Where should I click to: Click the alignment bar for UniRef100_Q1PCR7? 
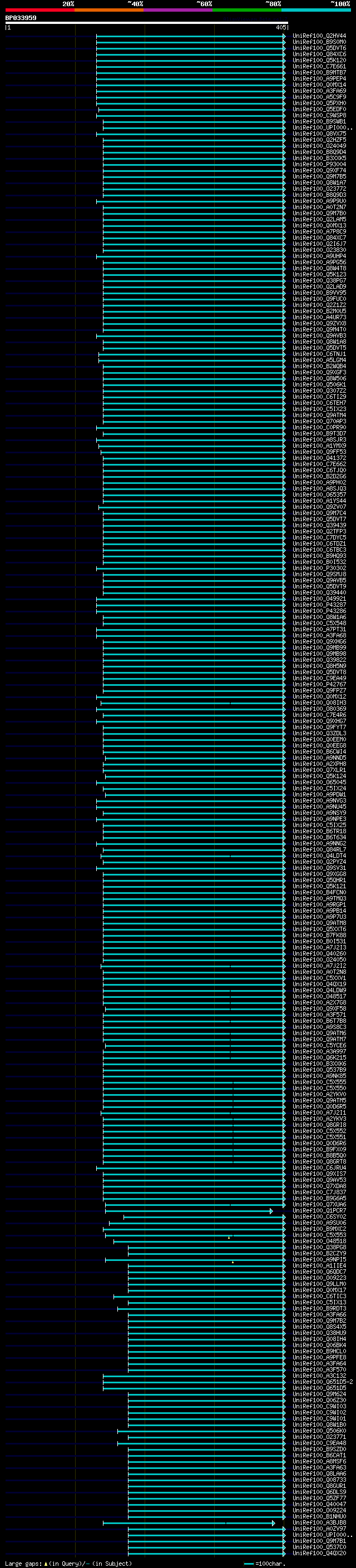pos(189,1211)
